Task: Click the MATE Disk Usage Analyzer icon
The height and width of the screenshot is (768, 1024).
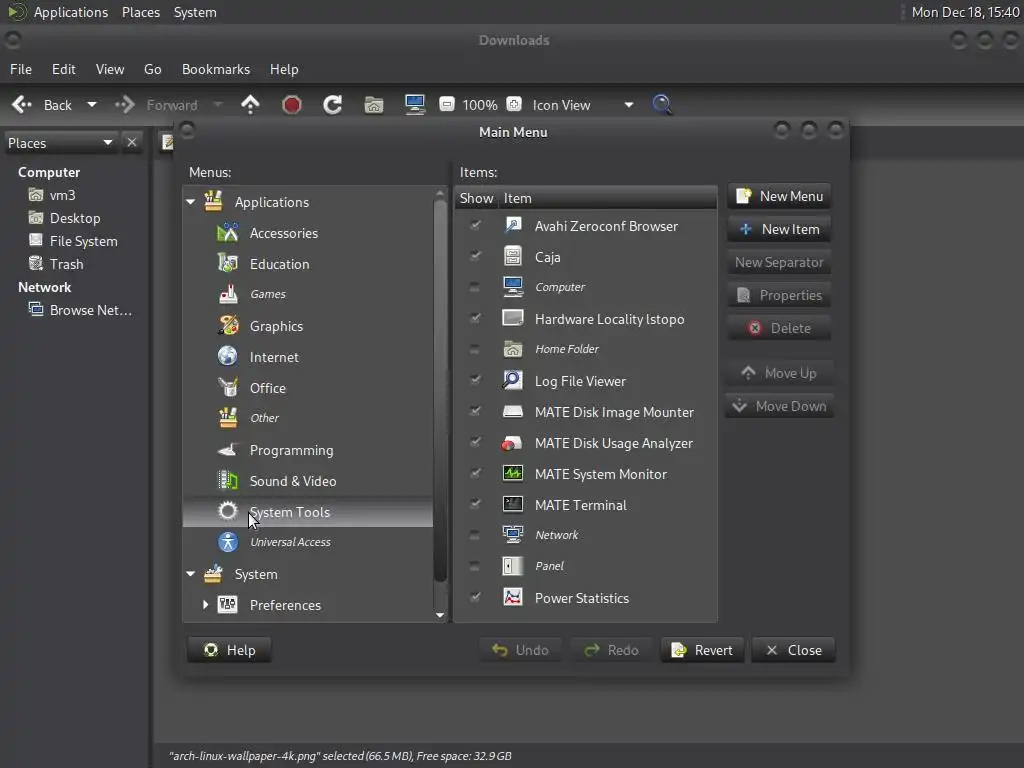Action: pyautogui.click(x=513, y=443)
